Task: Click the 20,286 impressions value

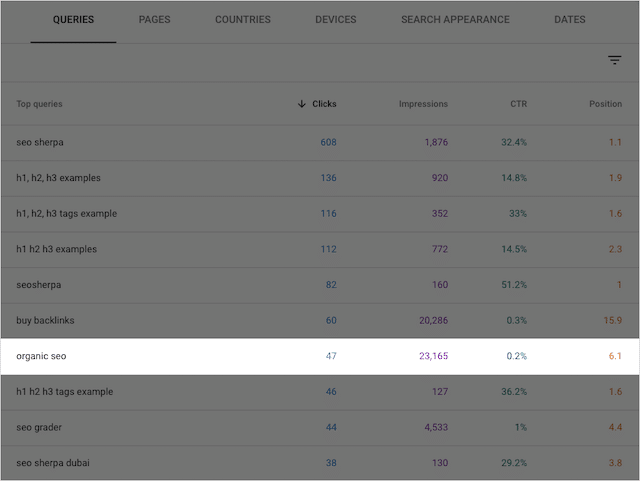Action: [x=433, y=321]
